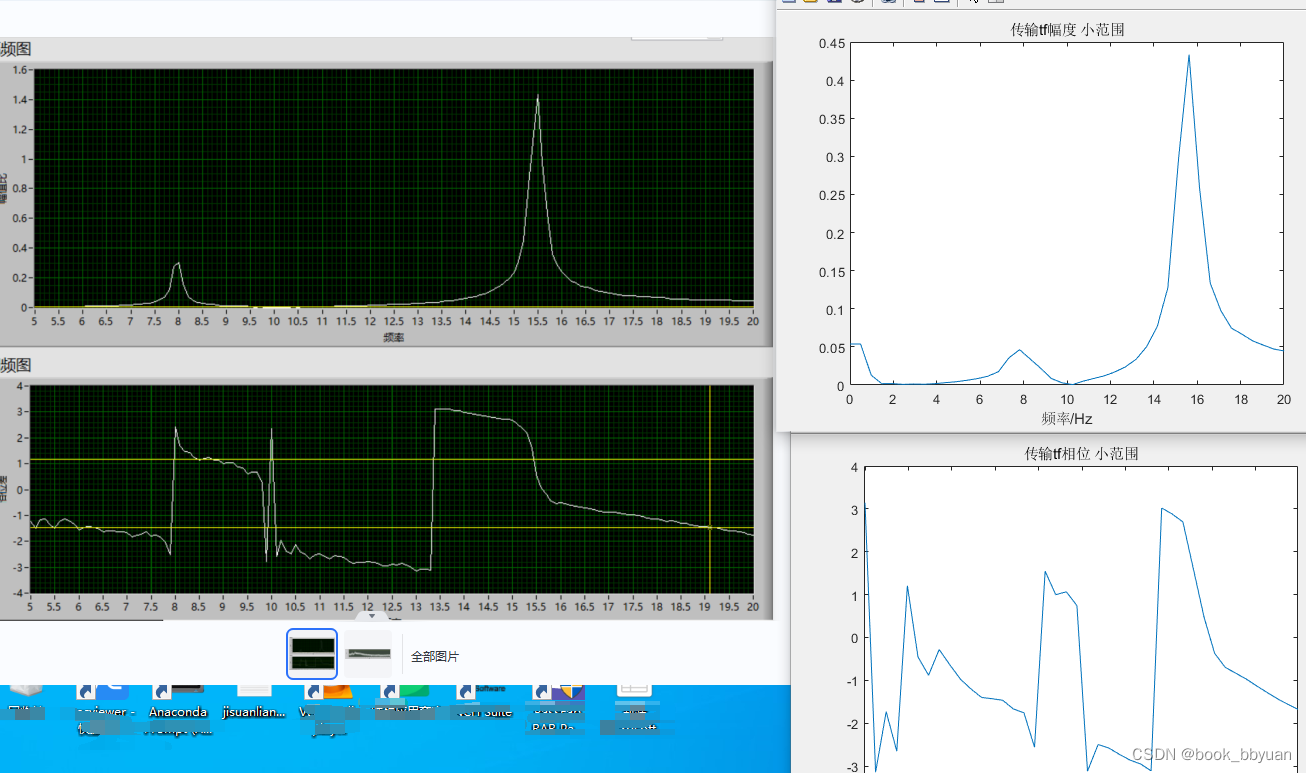Click the vertical yellow cursor line in the phase graph
Image resolution: width=1306 pixels, height=773 pixels.
pyautogui.click(x=710, y=490)
